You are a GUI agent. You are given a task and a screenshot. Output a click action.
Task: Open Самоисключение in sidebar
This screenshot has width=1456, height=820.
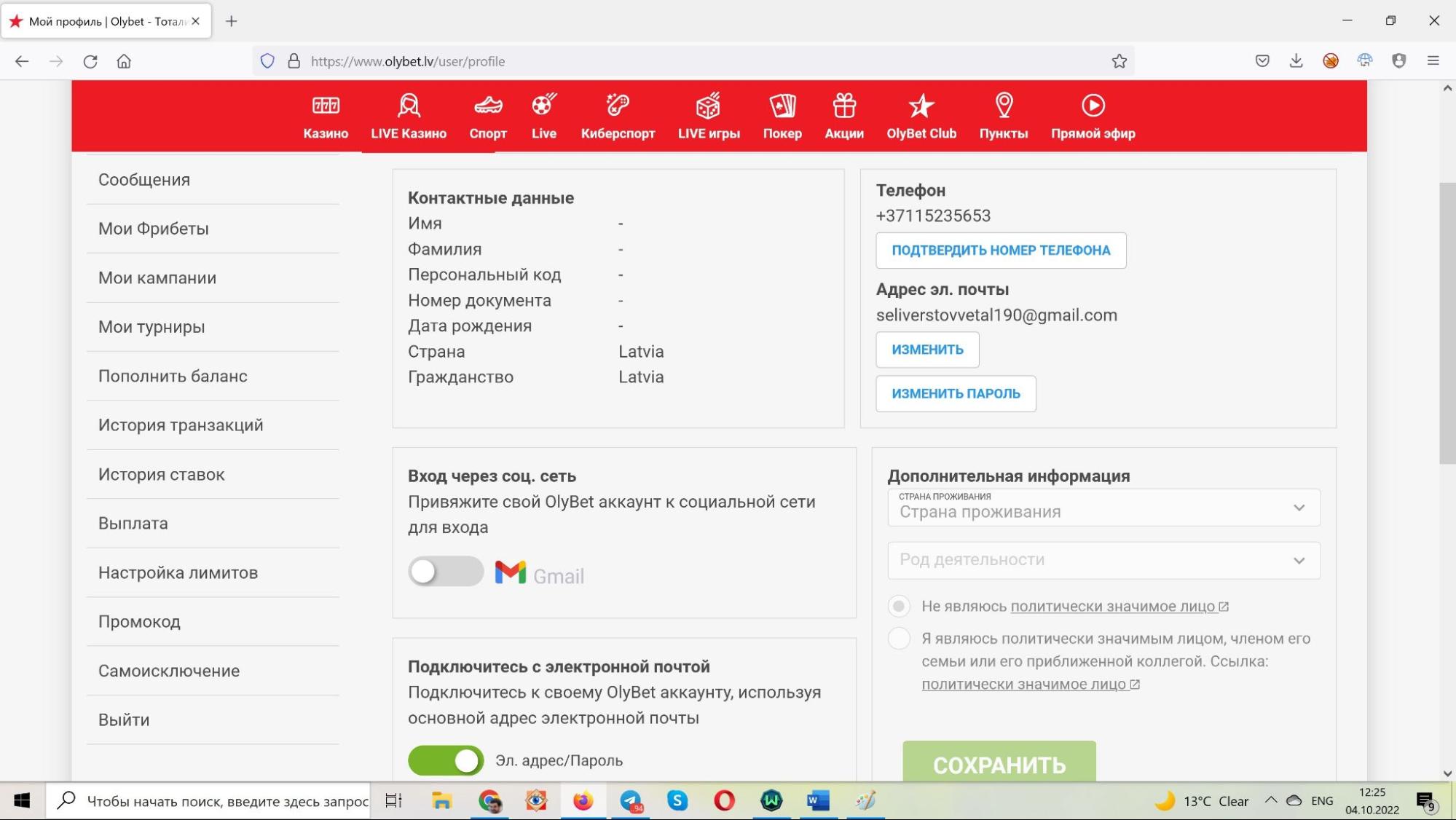point(213,671)
